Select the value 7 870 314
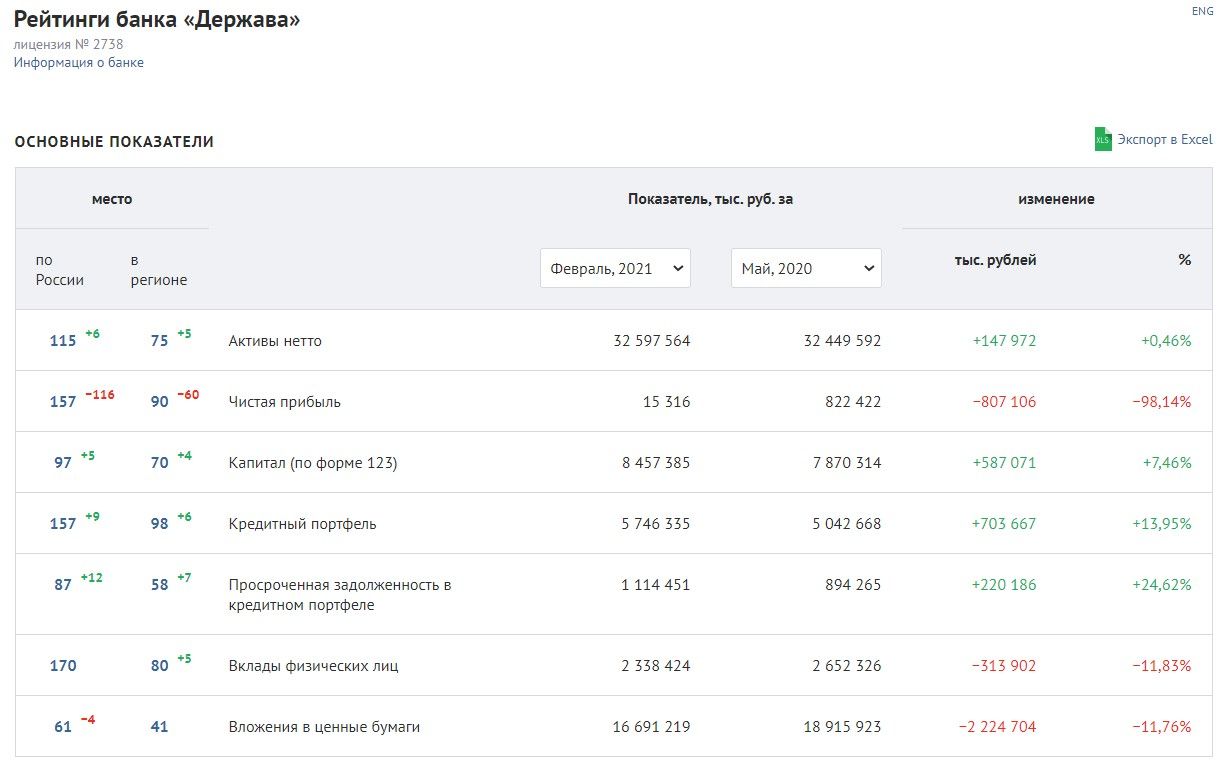 847,463
